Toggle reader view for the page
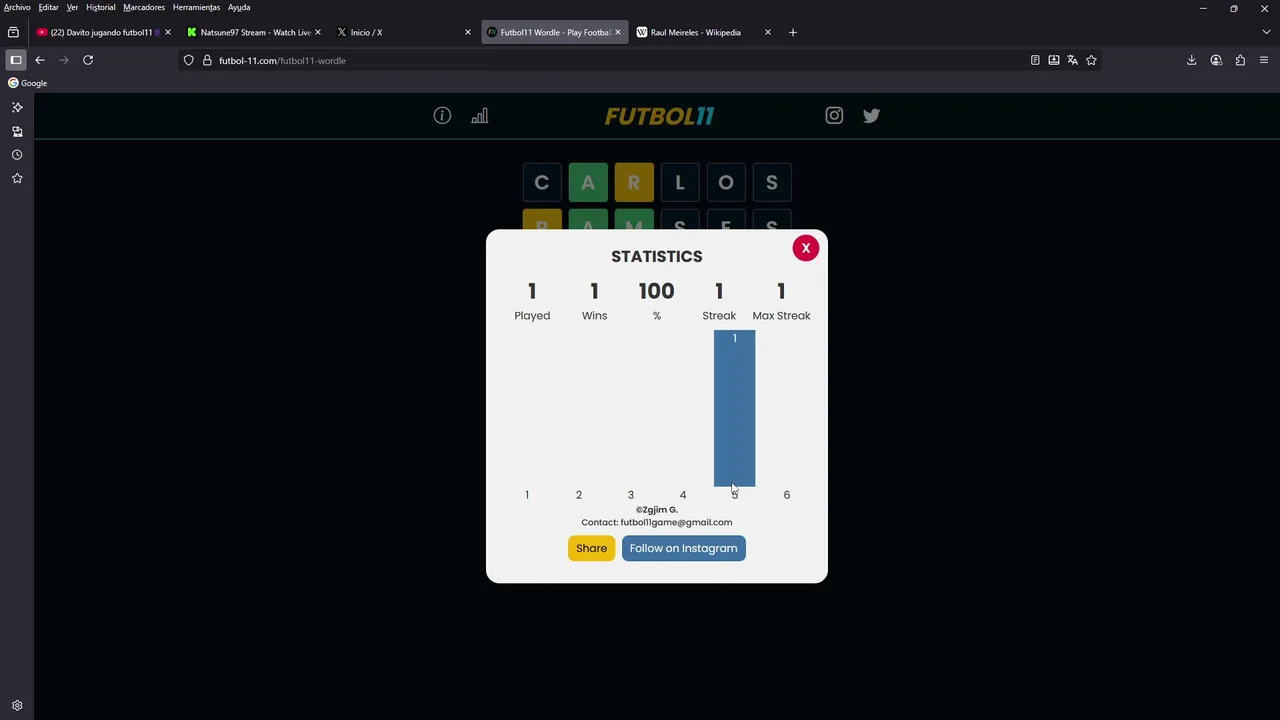 pyautogui.click(x=1035, y=60)
